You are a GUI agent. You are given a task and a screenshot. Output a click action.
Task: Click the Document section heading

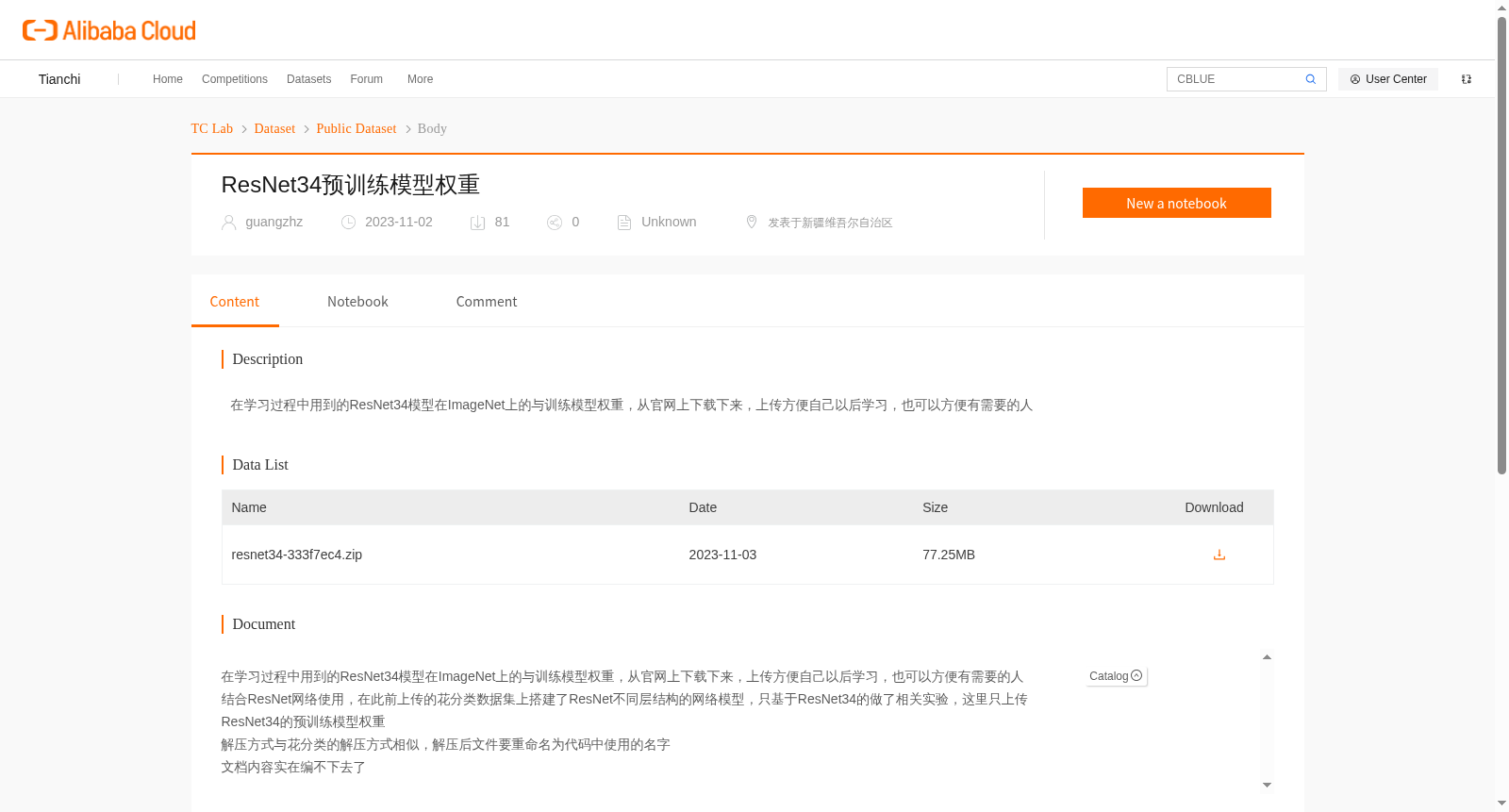[264, 624]
